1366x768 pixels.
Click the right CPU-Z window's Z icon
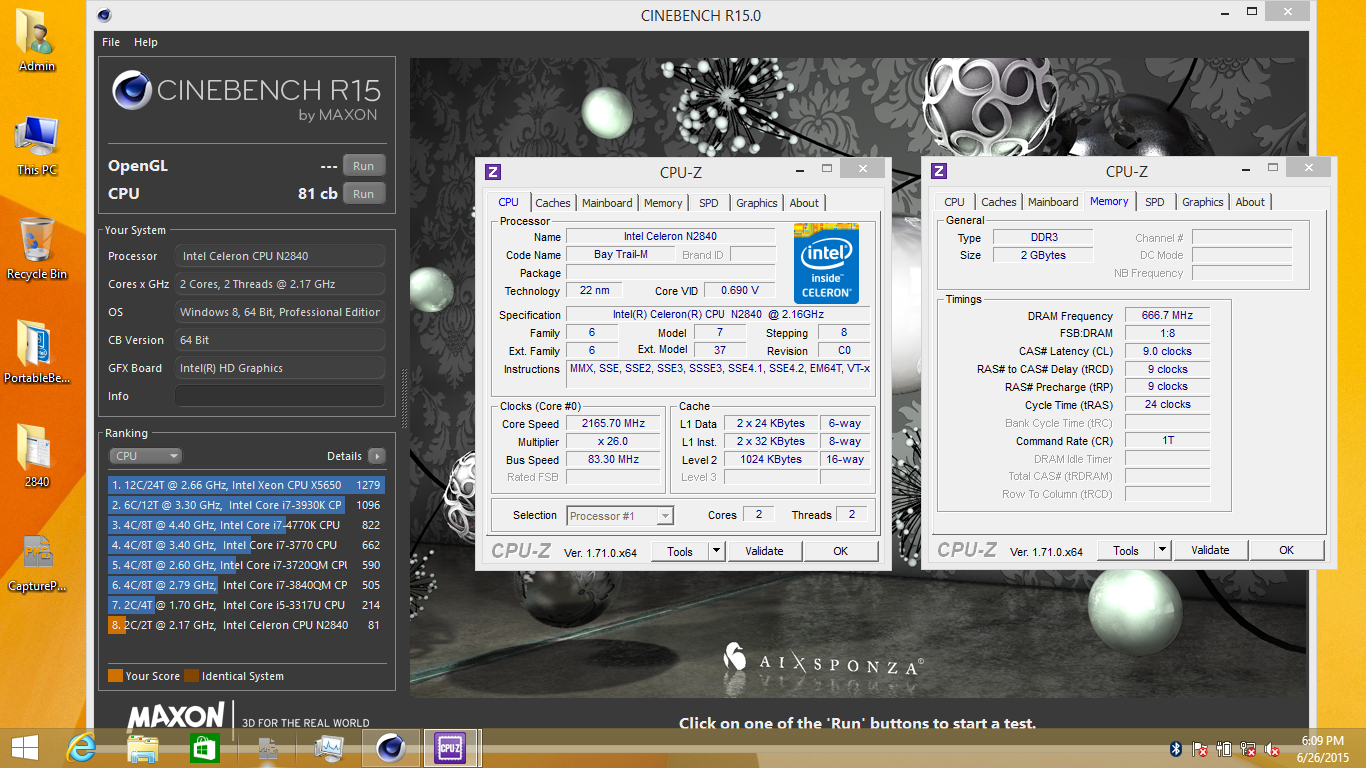coord(939,172)
